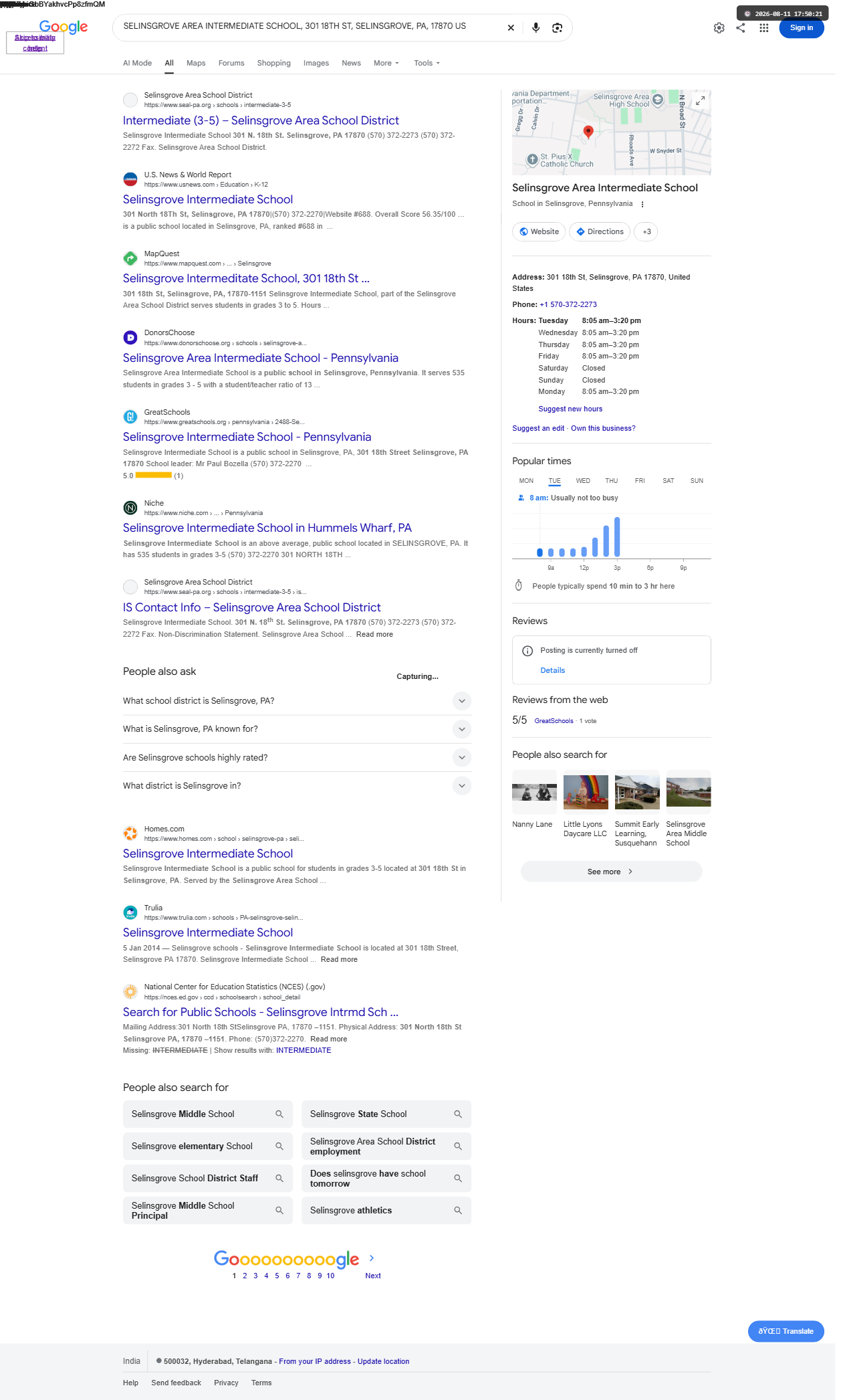
Task: Expand 'What school district is Selinsgrove, PA?'
Action: point(461,701)
